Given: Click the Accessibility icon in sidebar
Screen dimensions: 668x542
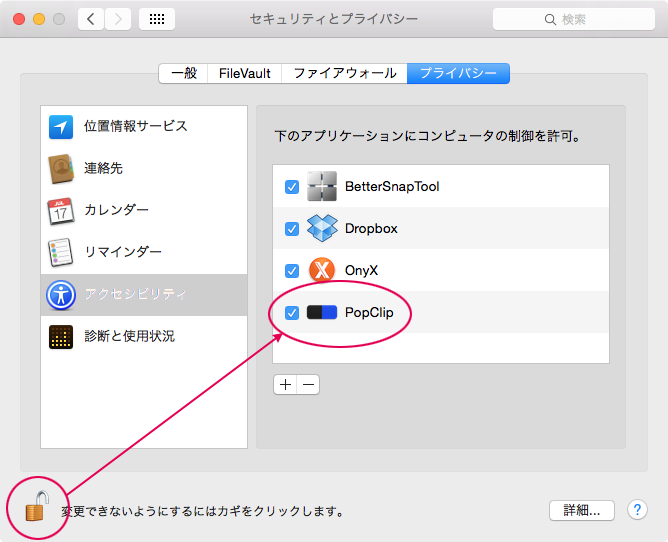Looking at the screenshot, I should tap(61, 294).
